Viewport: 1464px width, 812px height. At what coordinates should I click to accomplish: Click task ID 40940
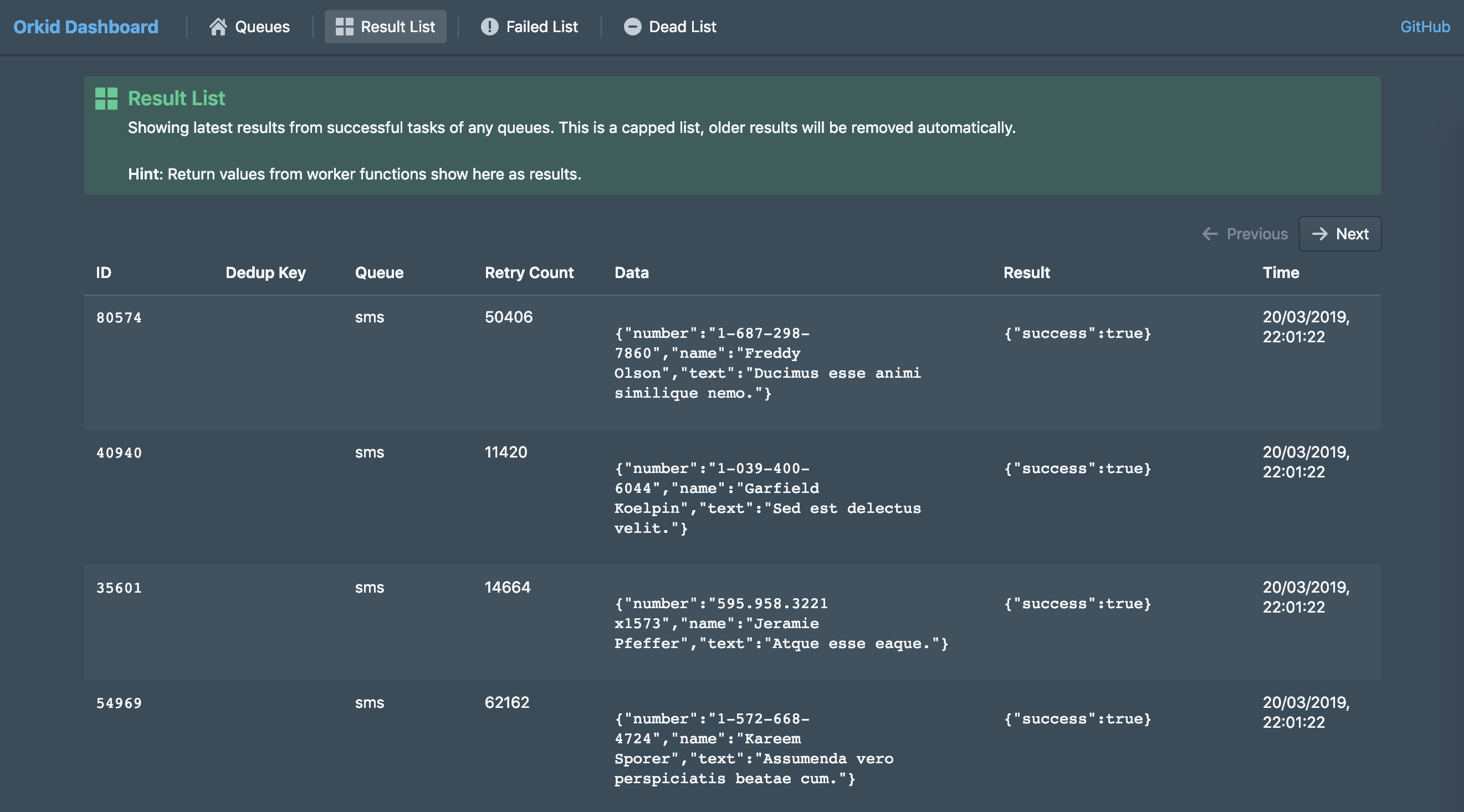point(119,453)
